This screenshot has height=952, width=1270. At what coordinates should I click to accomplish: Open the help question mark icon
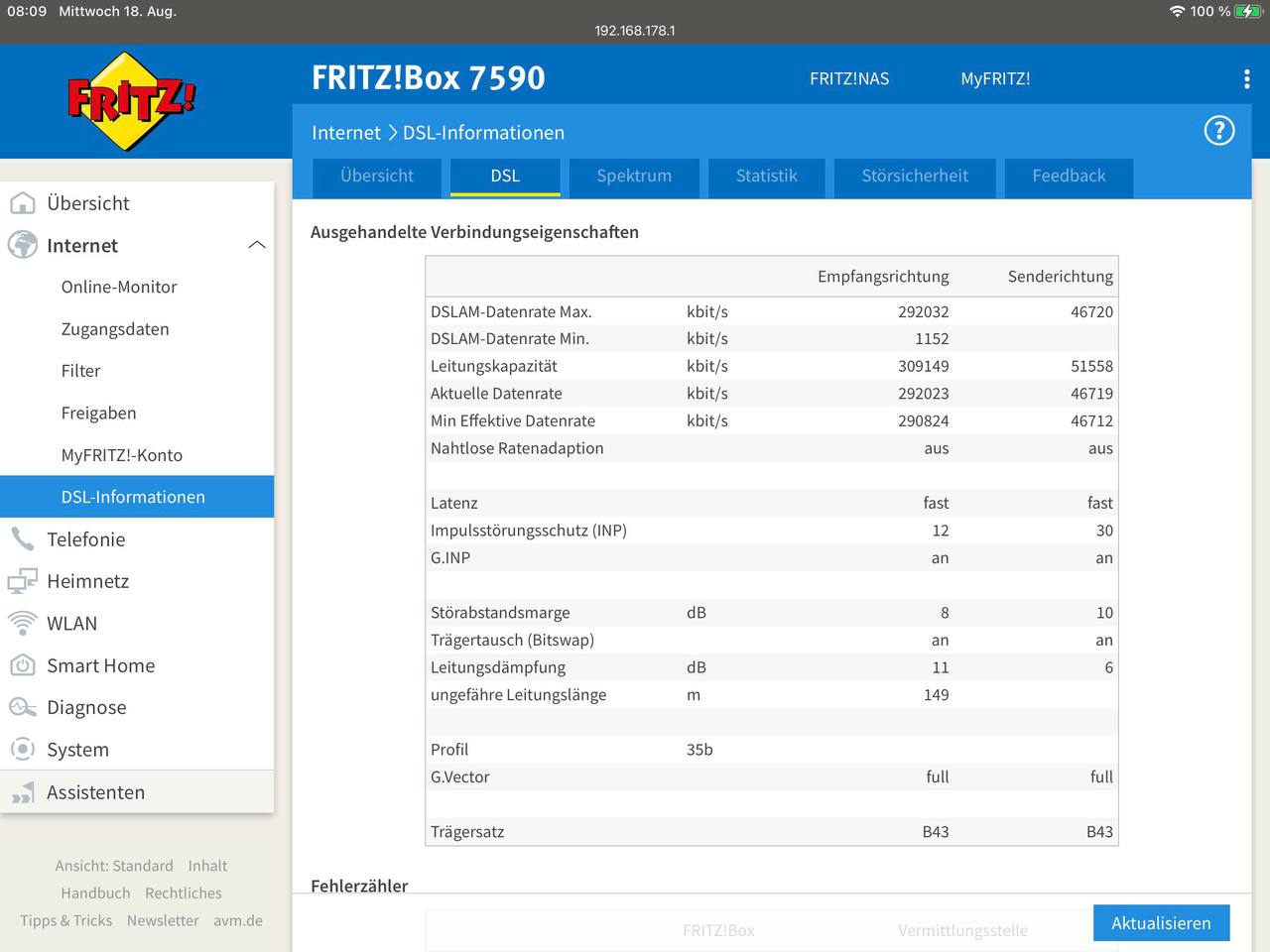(1219, 130)
